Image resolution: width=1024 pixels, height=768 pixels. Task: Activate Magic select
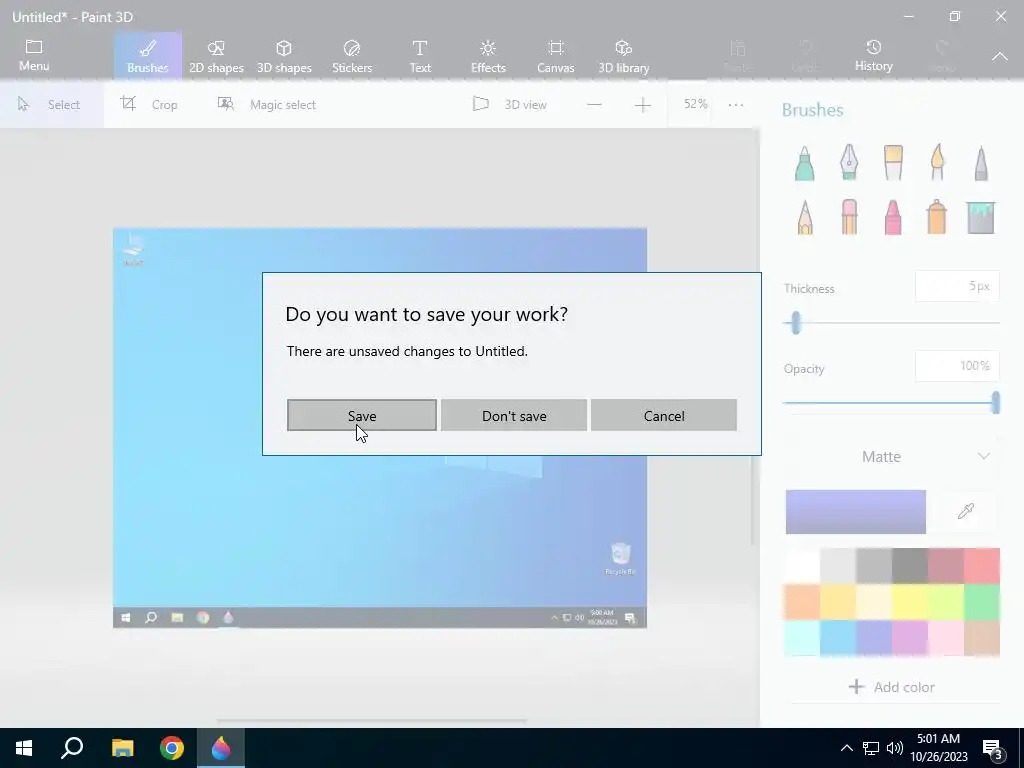point(266,104)
